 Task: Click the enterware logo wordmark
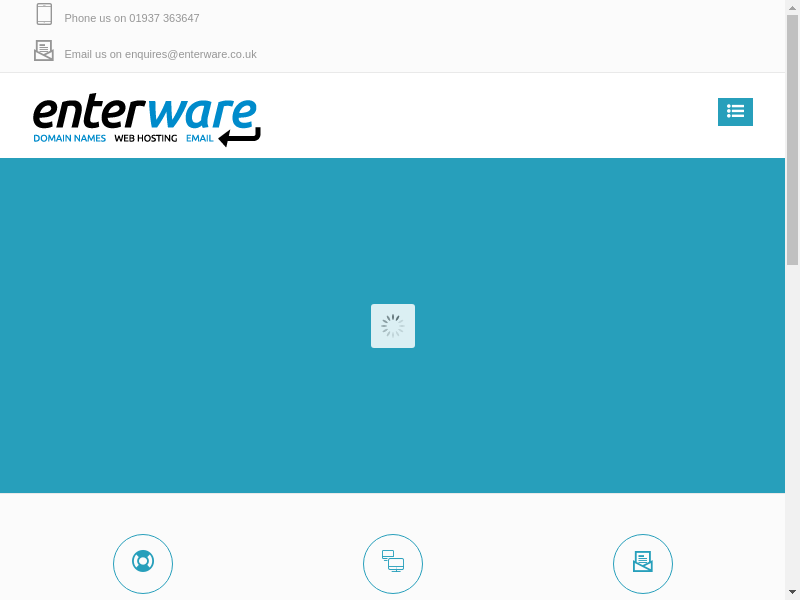coord(145,112)
